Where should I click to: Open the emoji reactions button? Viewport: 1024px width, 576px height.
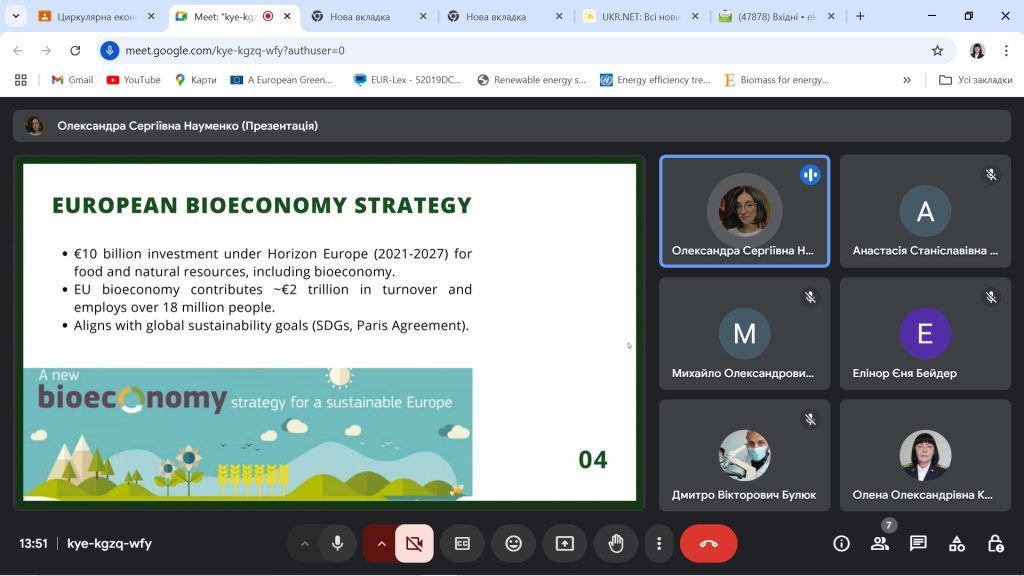(514, 543)
